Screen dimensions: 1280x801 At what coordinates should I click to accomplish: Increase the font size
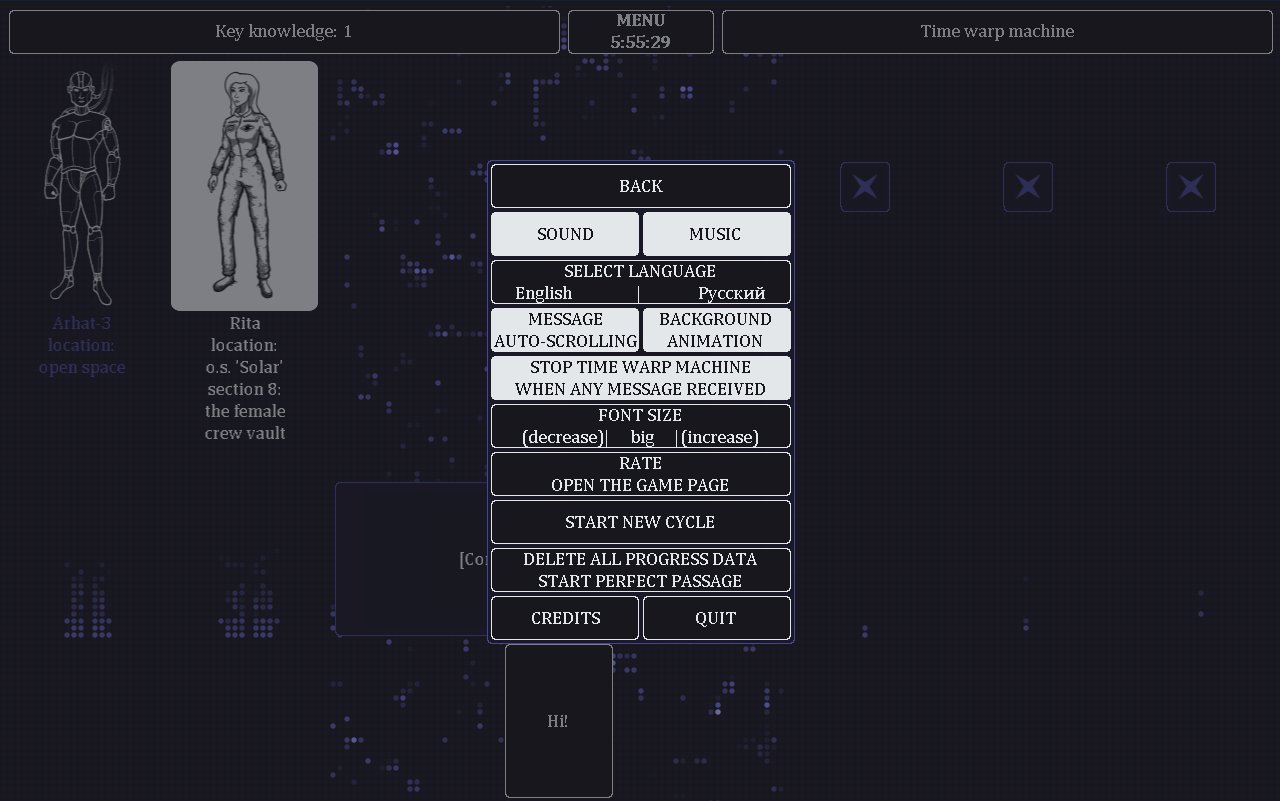[x=720, y=437]
